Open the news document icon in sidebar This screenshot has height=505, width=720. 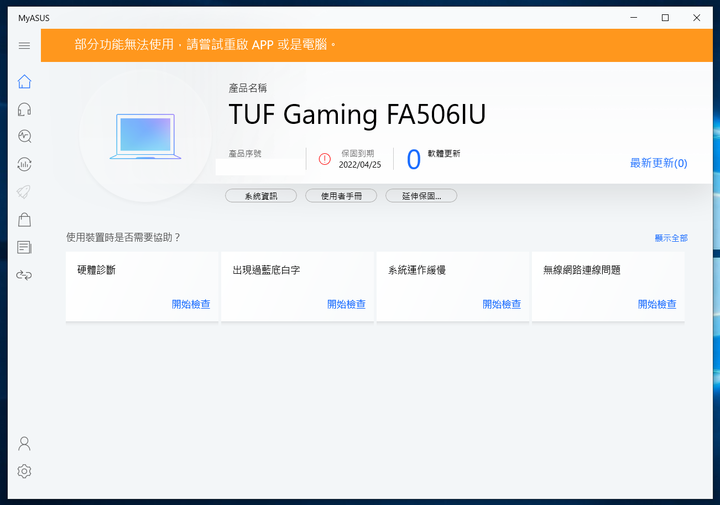(24, 247)
